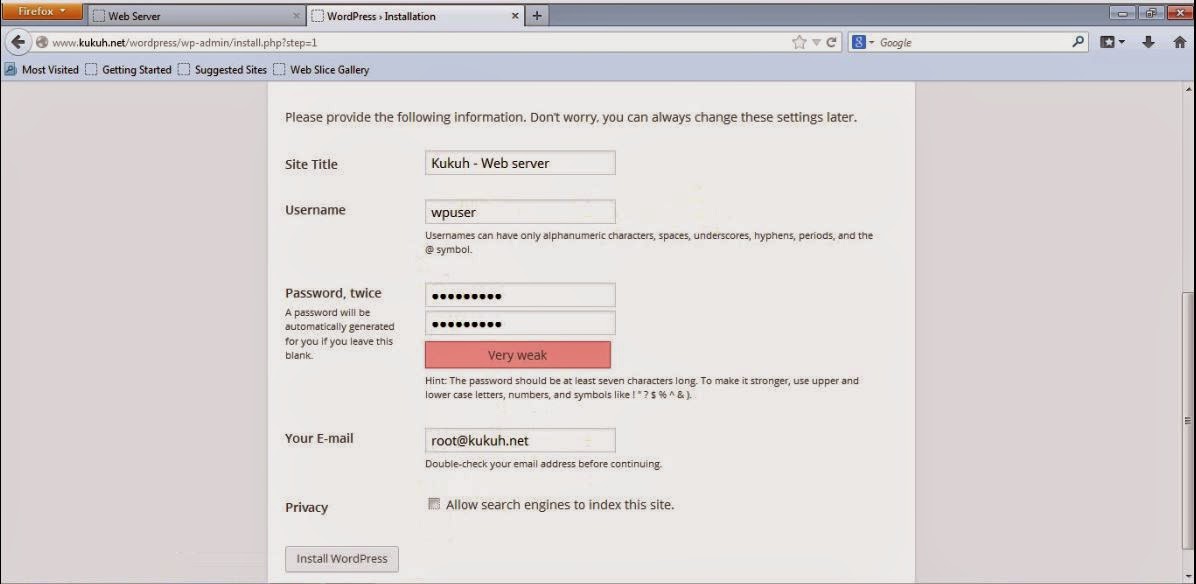Screen dimensions: 1196x584
Task: Open the Bookmarks menu icon
Action: coord(1112,43)
